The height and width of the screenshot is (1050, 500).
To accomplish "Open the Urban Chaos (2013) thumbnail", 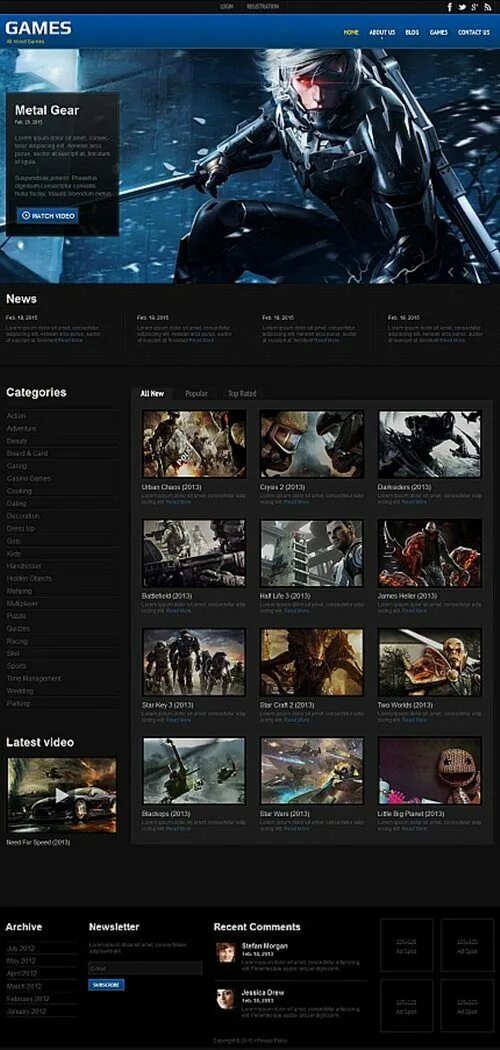I will coord(194,444).
